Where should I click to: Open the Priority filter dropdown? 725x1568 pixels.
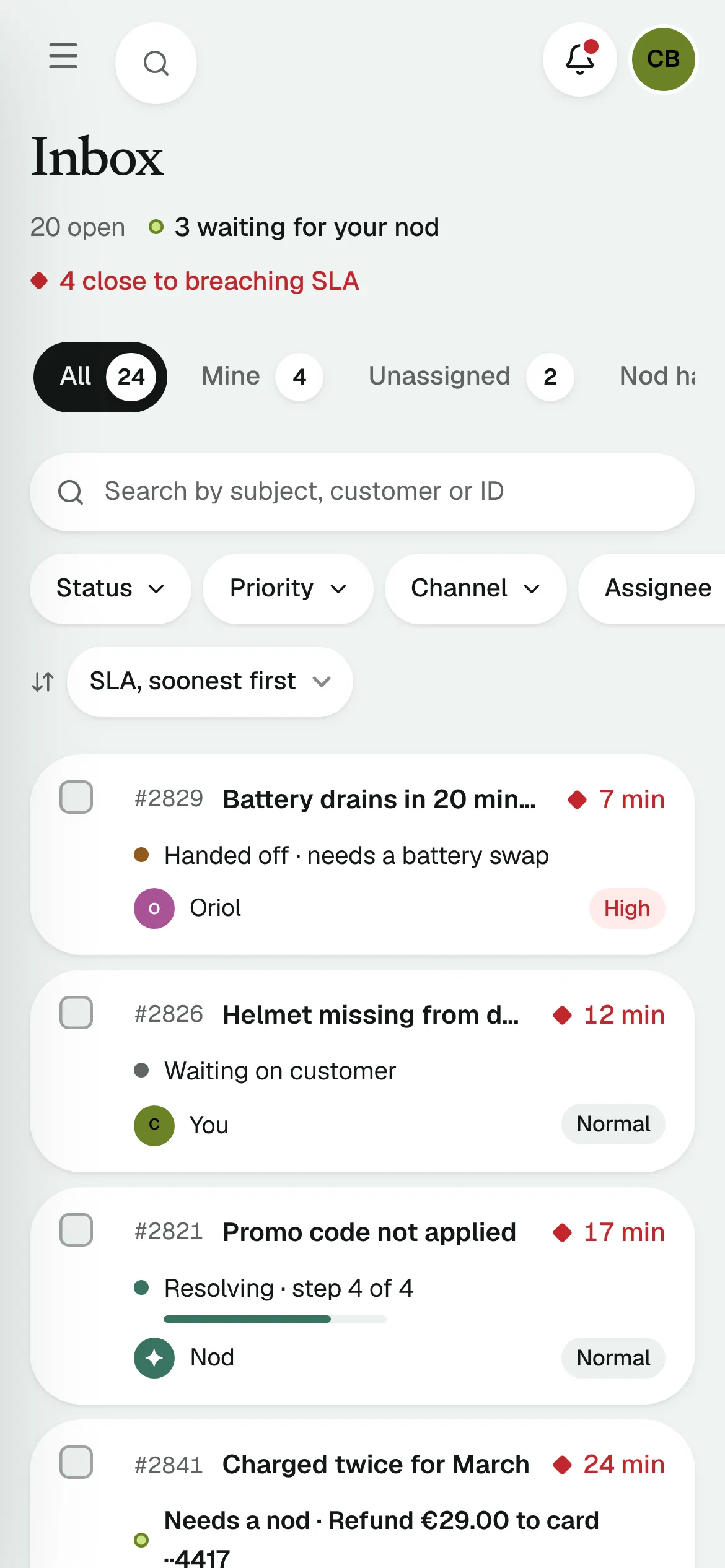[288, 588]
